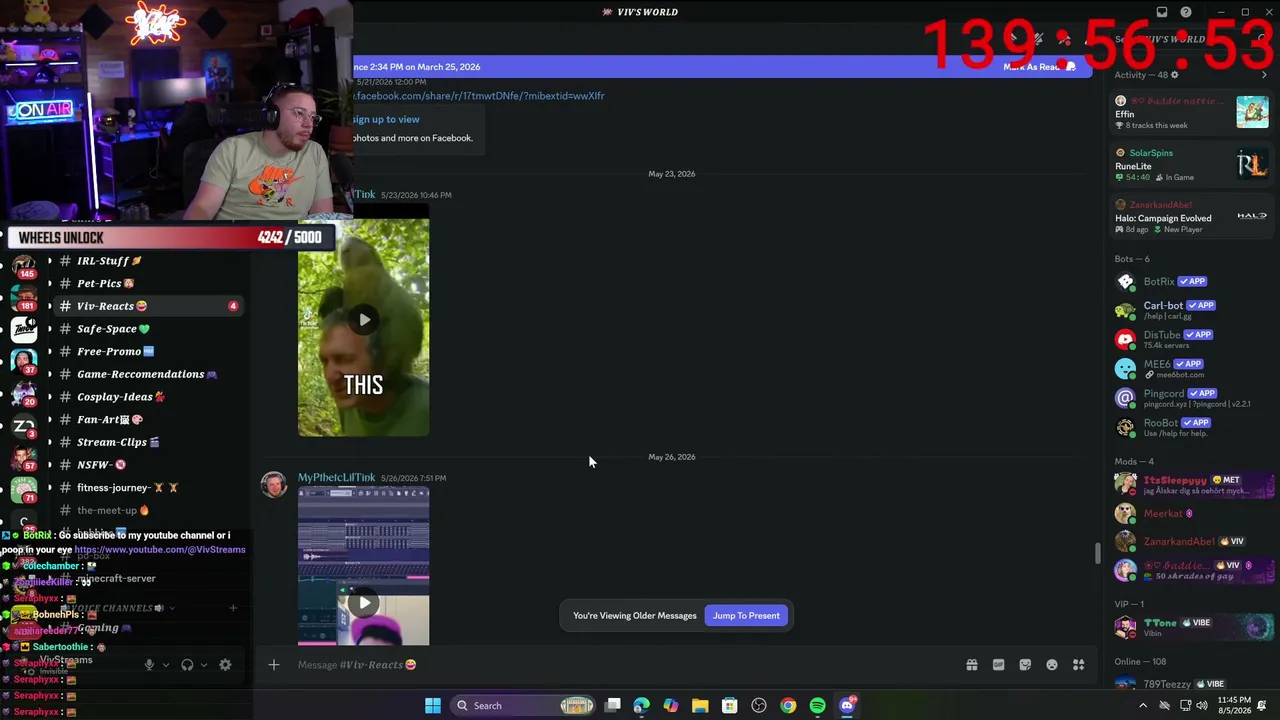Image resolution: width=1280 pixels, height=720 pixels.
Task: Open MyPthetcLilTink's profile name on May 26 post
Action: [336, 478]
